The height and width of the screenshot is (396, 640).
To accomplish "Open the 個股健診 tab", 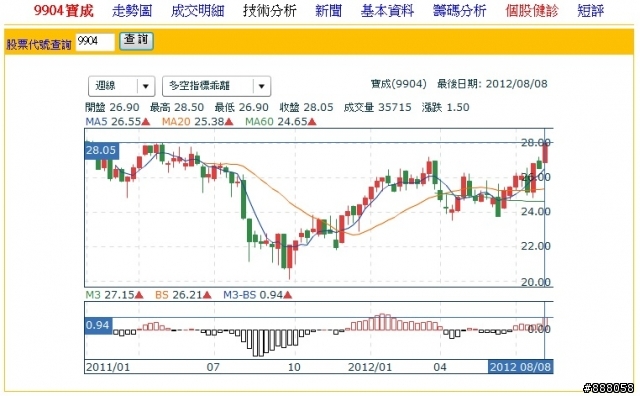I will coord(532,11).
